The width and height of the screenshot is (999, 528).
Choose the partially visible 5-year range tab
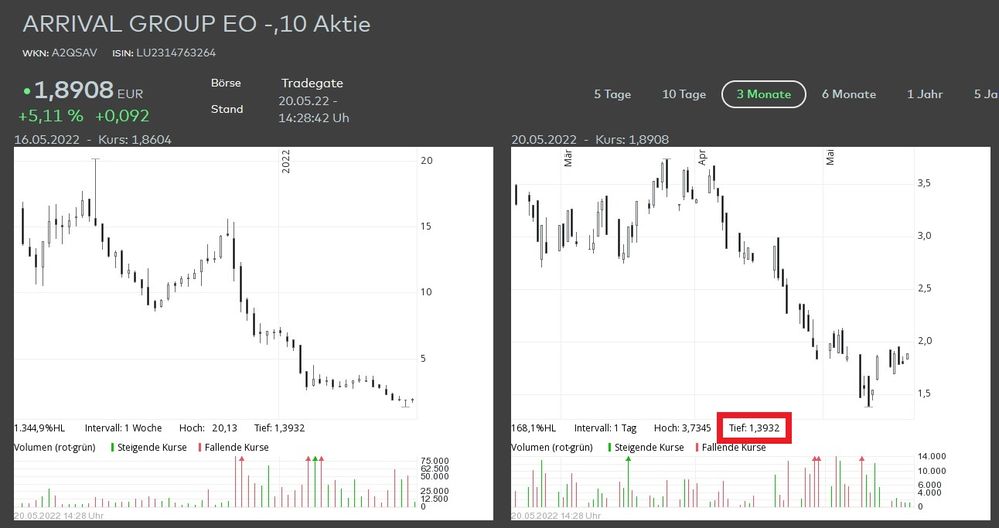click(x=986, y=94)
